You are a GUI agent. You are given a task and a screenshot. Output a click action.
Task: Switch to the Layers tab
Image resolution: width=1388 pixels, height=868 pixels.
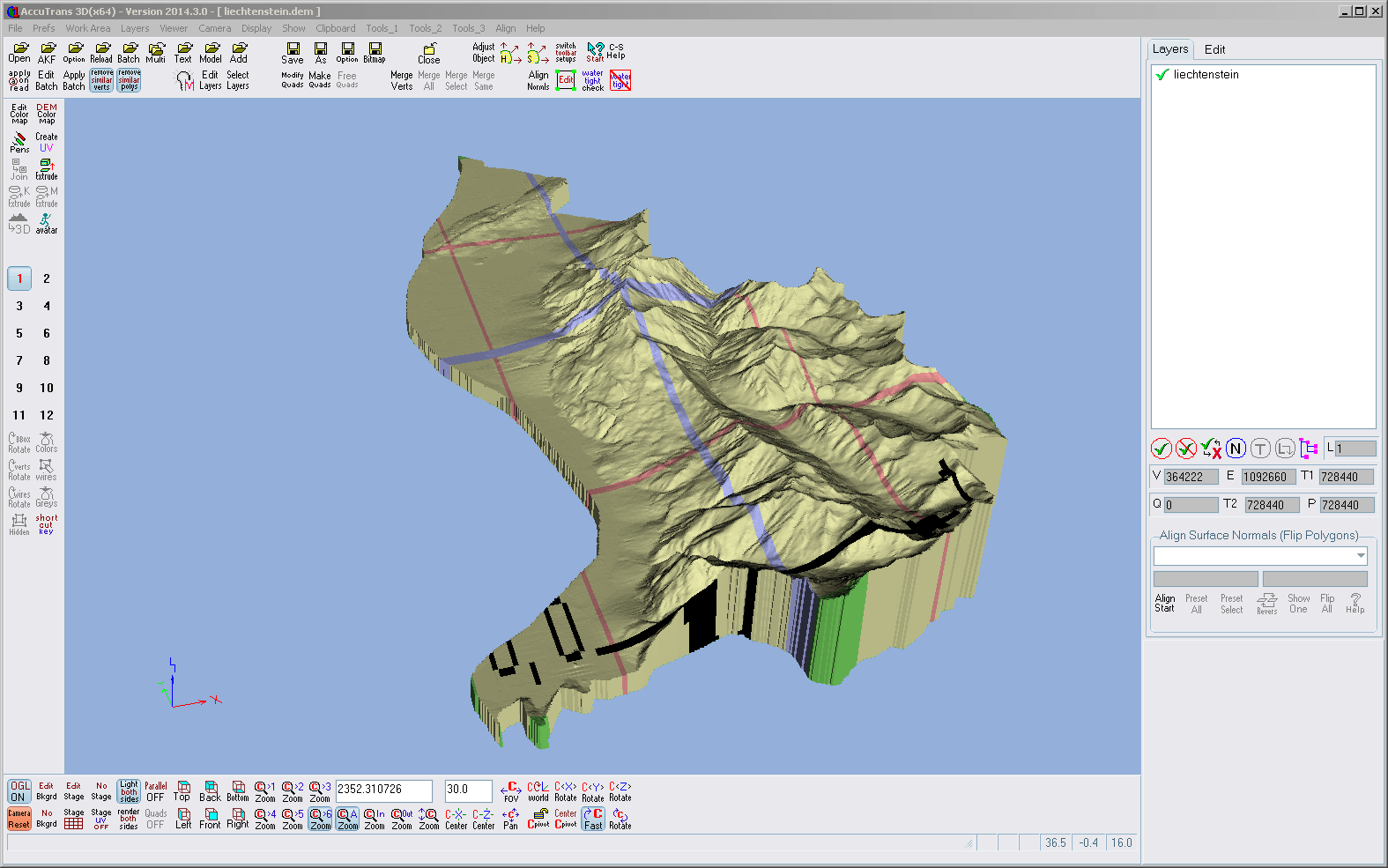point(1170,49)
